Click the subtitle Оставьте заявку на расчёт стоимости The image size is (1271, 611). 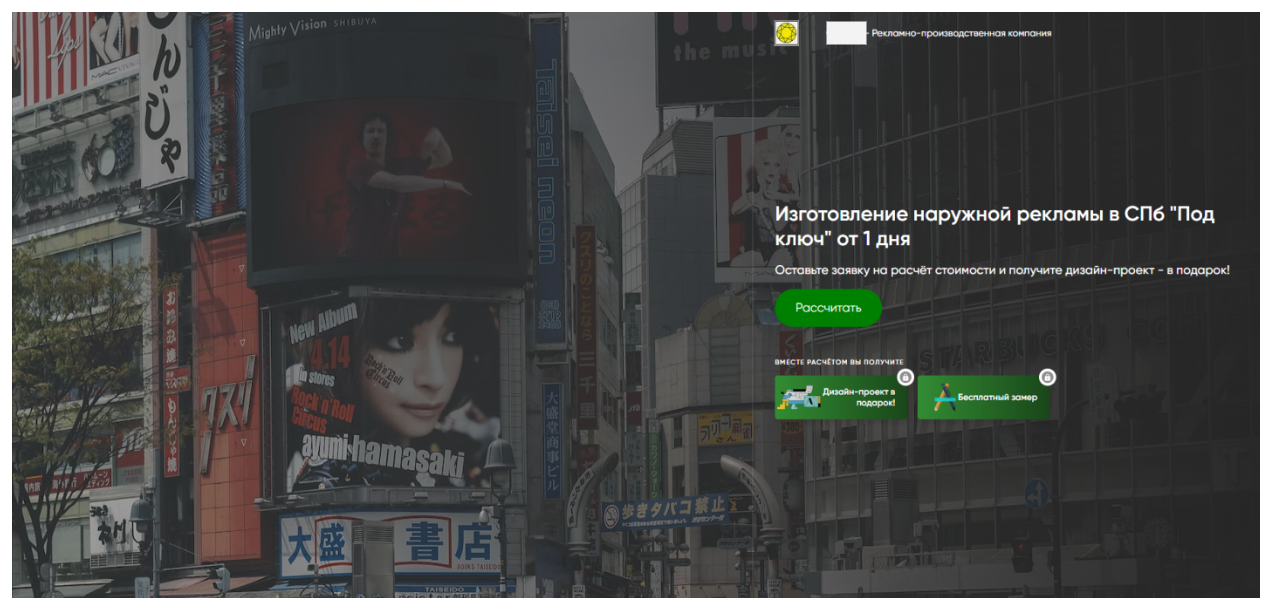click(x=1002, y=270)
